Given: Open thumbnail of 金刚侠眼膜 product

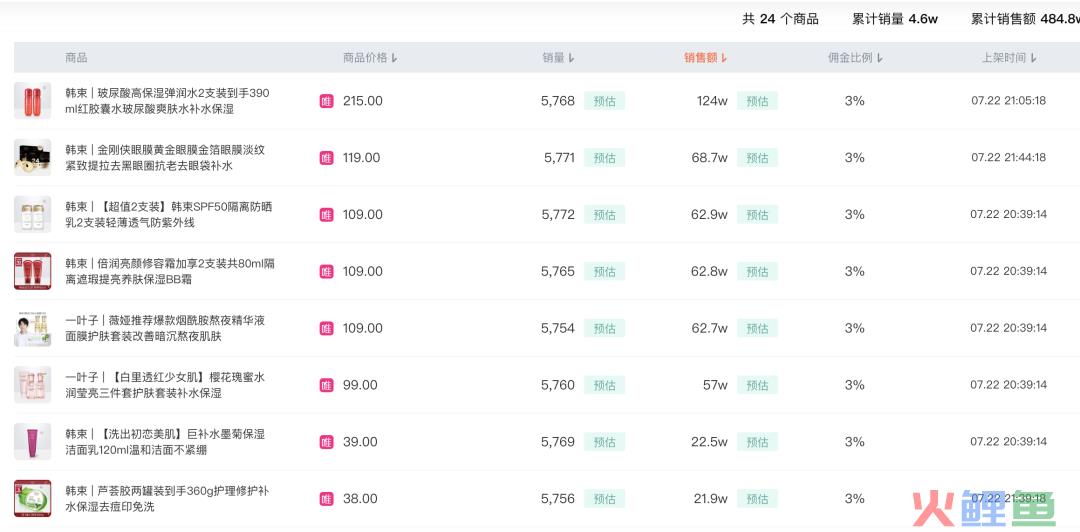Looking at the screenshot, I should [x=32, y=157].
